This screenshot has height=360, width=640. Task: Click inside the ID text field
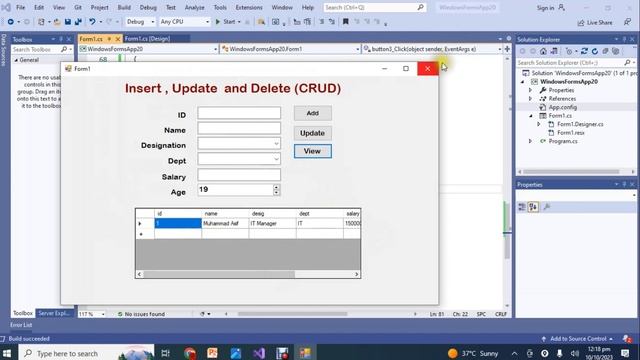click(239, 113)
